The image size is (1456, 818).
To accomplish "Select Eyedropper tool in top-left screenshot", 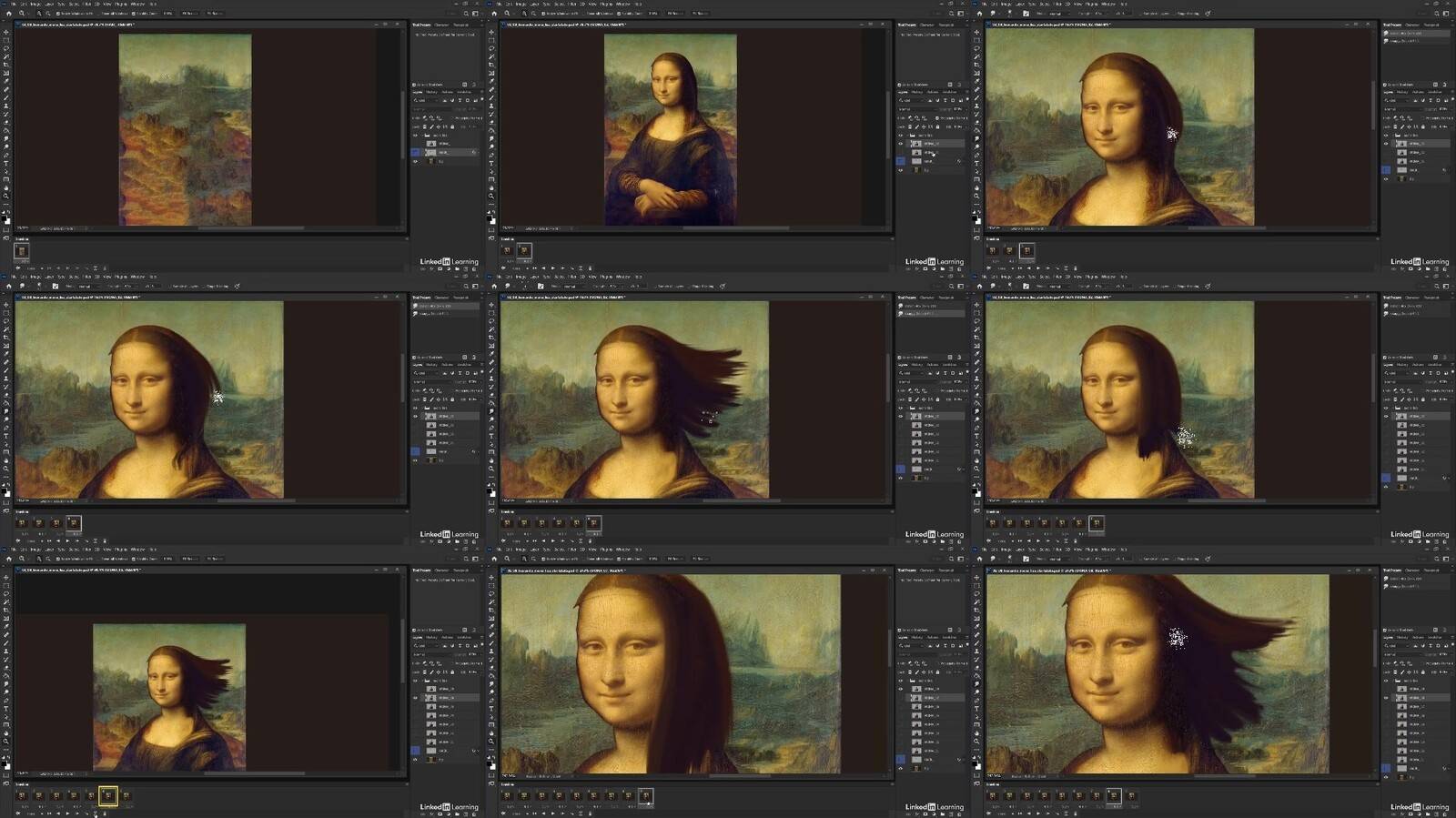I will pyautogui.click(x=6, y=81).
